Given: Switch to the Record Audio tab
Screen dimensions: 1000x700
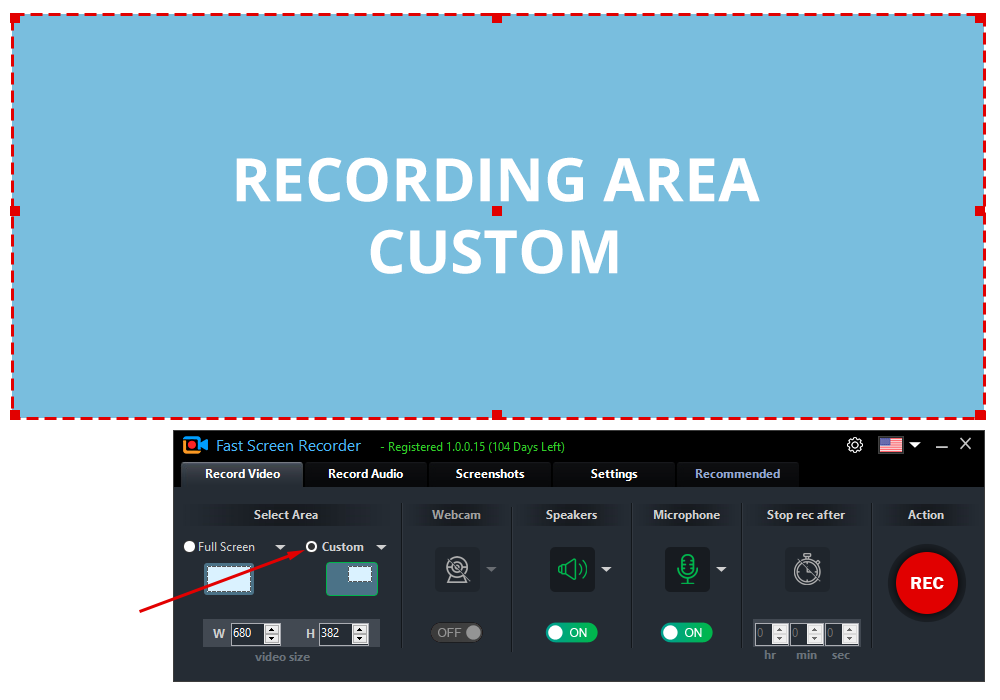Looking at the screenshot, I should 365,474.
